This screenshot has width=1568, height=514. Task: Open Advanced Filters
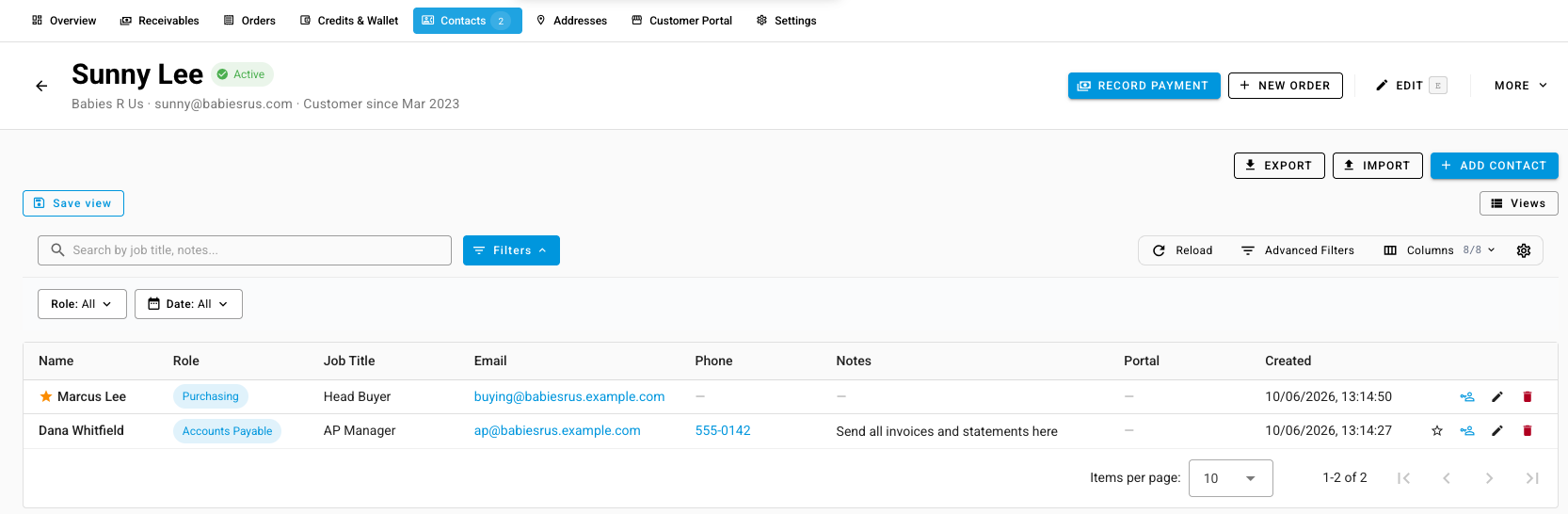[x=1297, y=250]
